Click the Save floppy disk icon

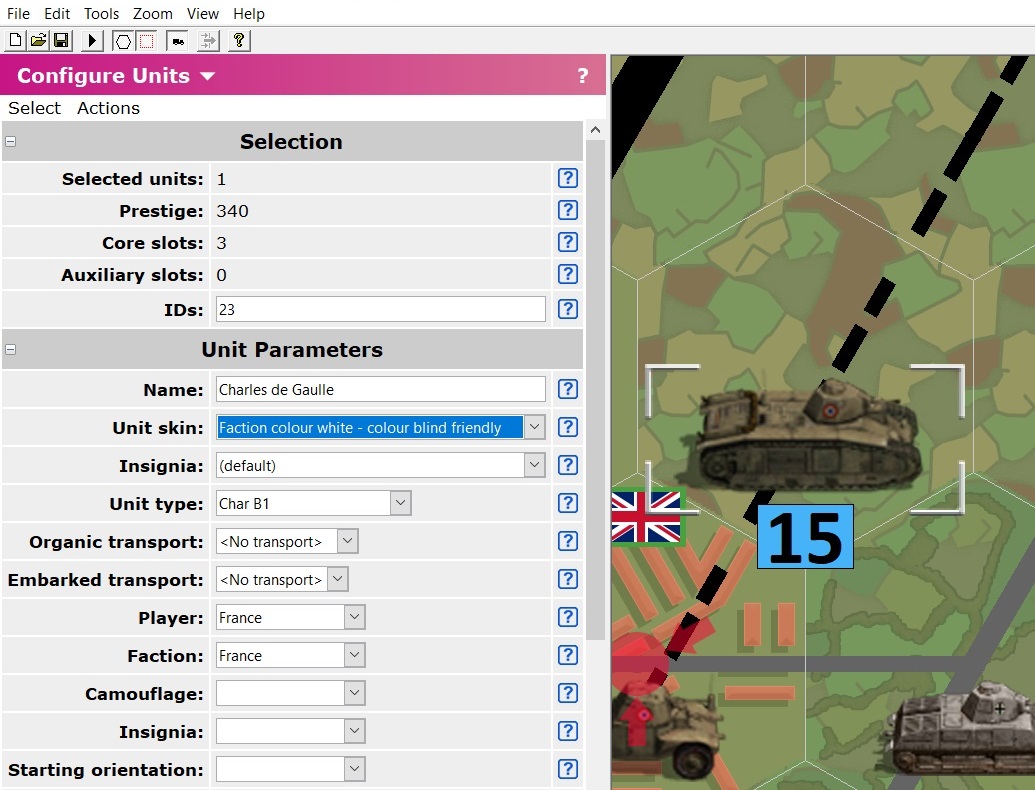tap(61, 41)
